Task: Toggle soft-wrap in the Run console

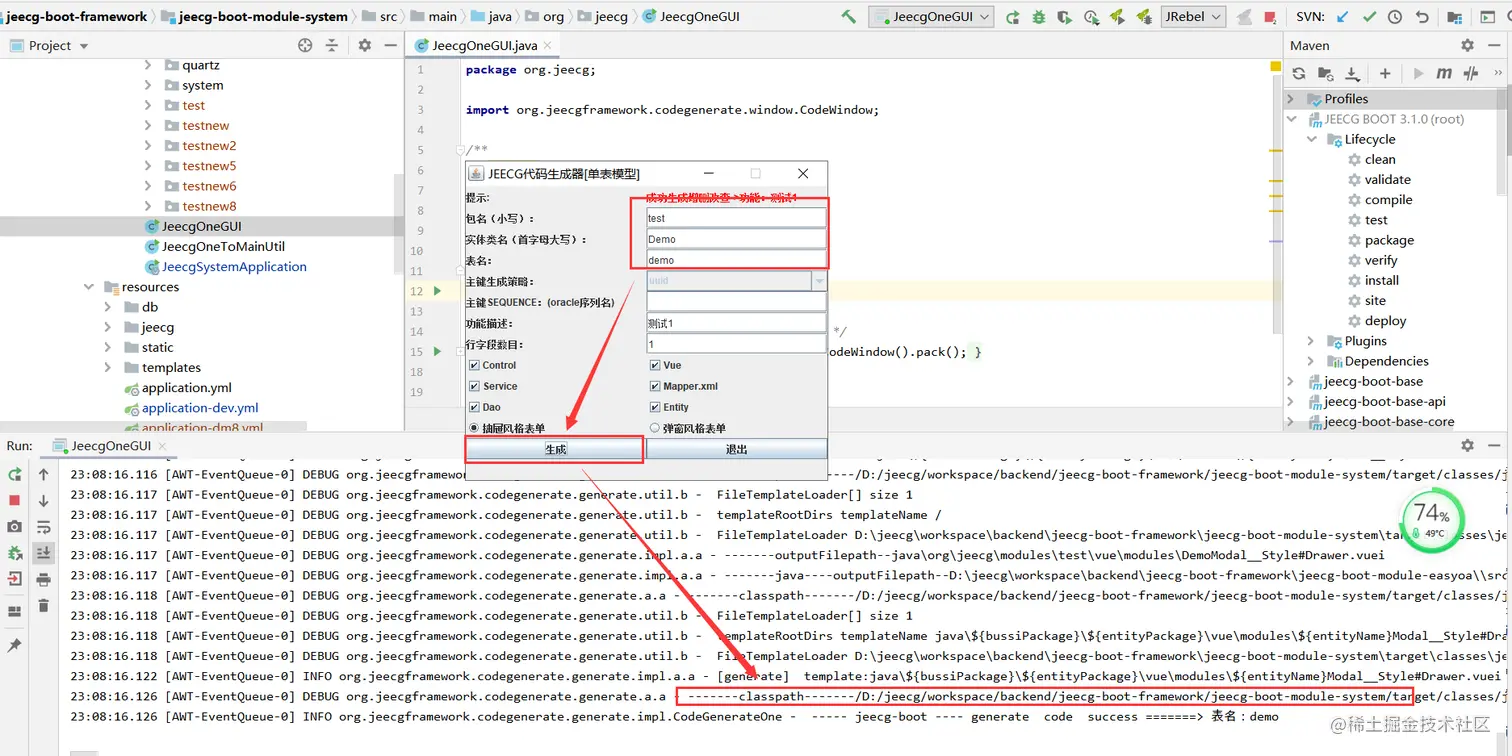Action: pyautogui.click(x=44, y=527)
